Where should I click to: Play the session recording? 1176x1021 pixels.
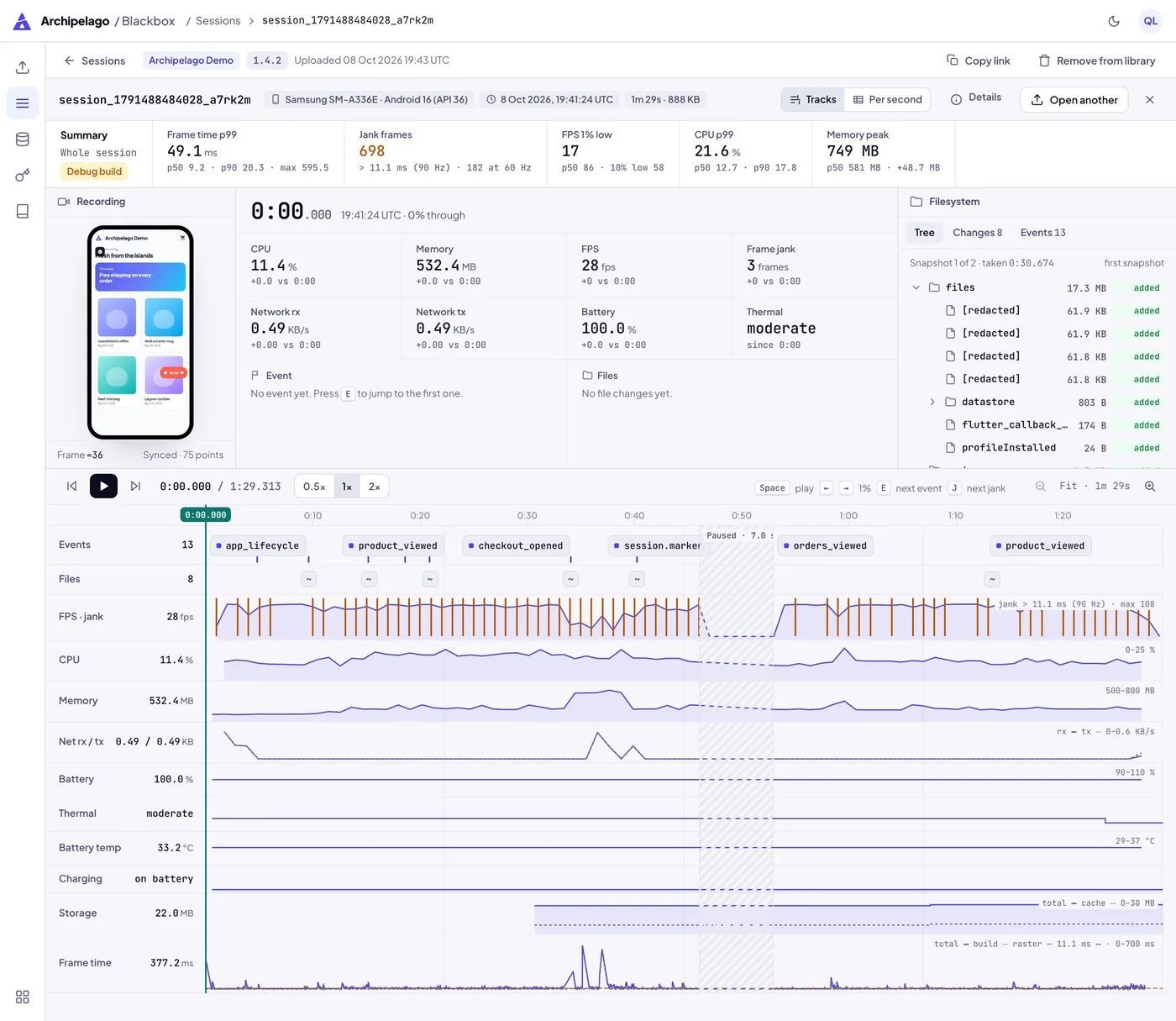tap(103, 487)
